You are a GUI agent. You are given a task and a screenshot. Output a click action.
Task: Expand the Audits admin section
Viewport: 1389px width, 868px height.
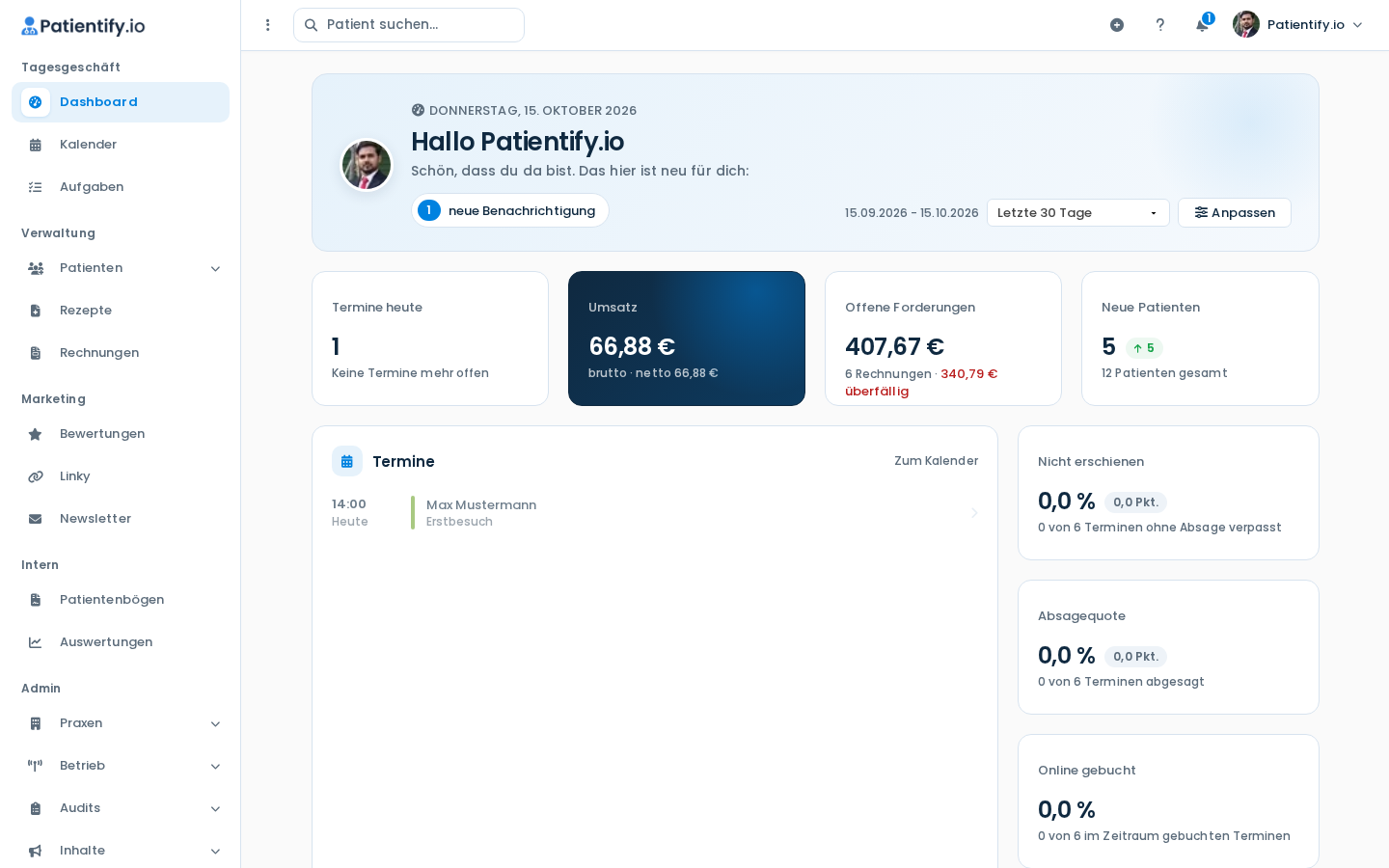pyautogui.click(x=121, y=808)
